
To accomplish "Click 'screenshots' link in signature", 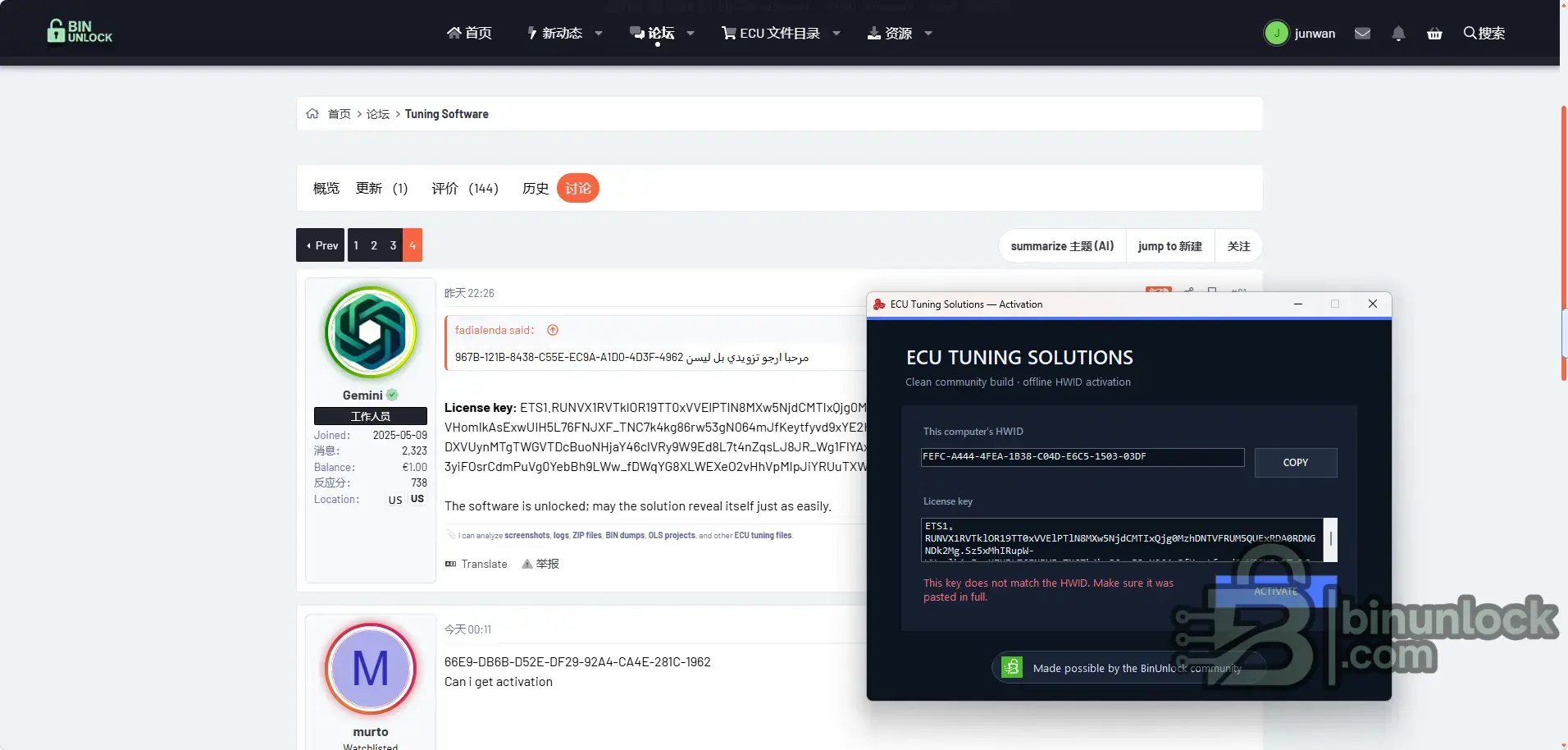I will click(527, 535).
